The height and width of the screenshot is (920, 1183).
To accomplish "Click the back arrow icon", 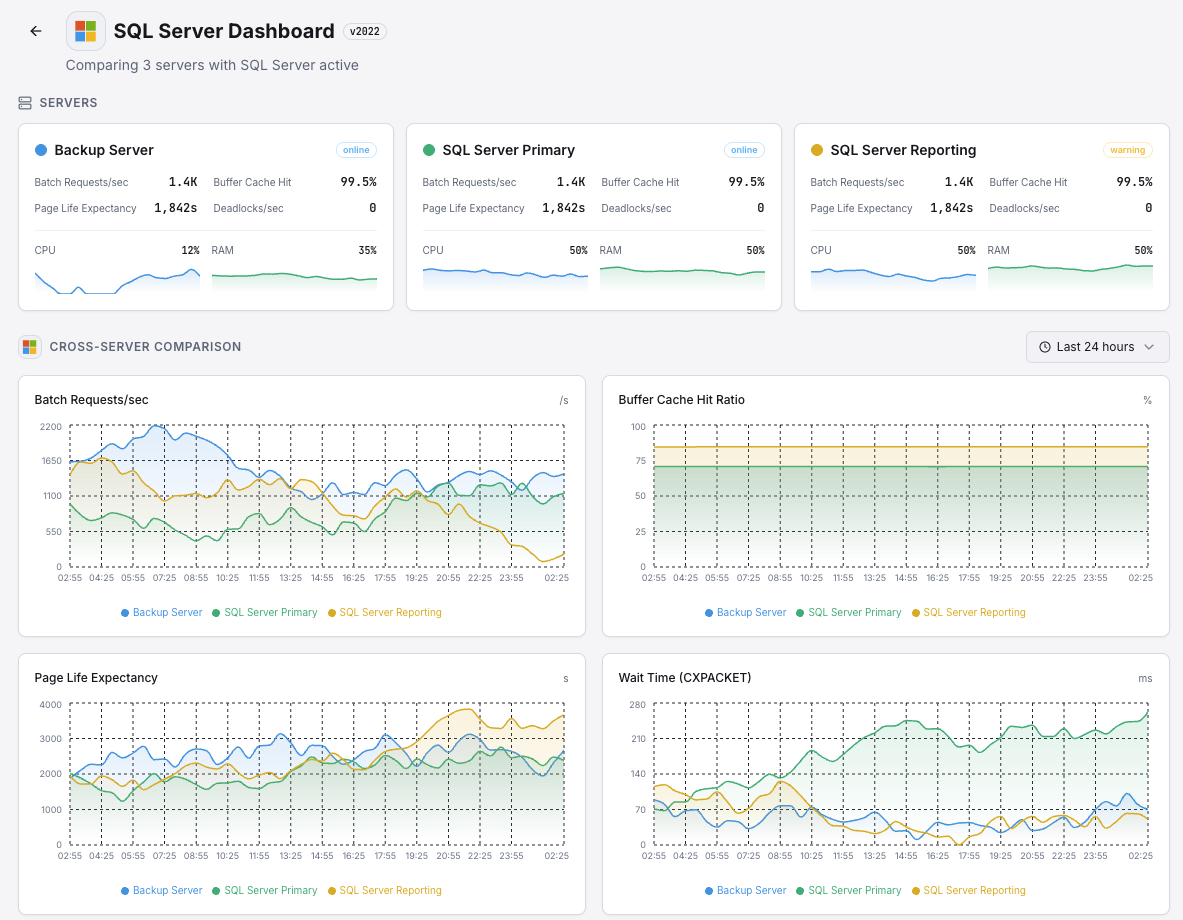I will coord(35,30).
